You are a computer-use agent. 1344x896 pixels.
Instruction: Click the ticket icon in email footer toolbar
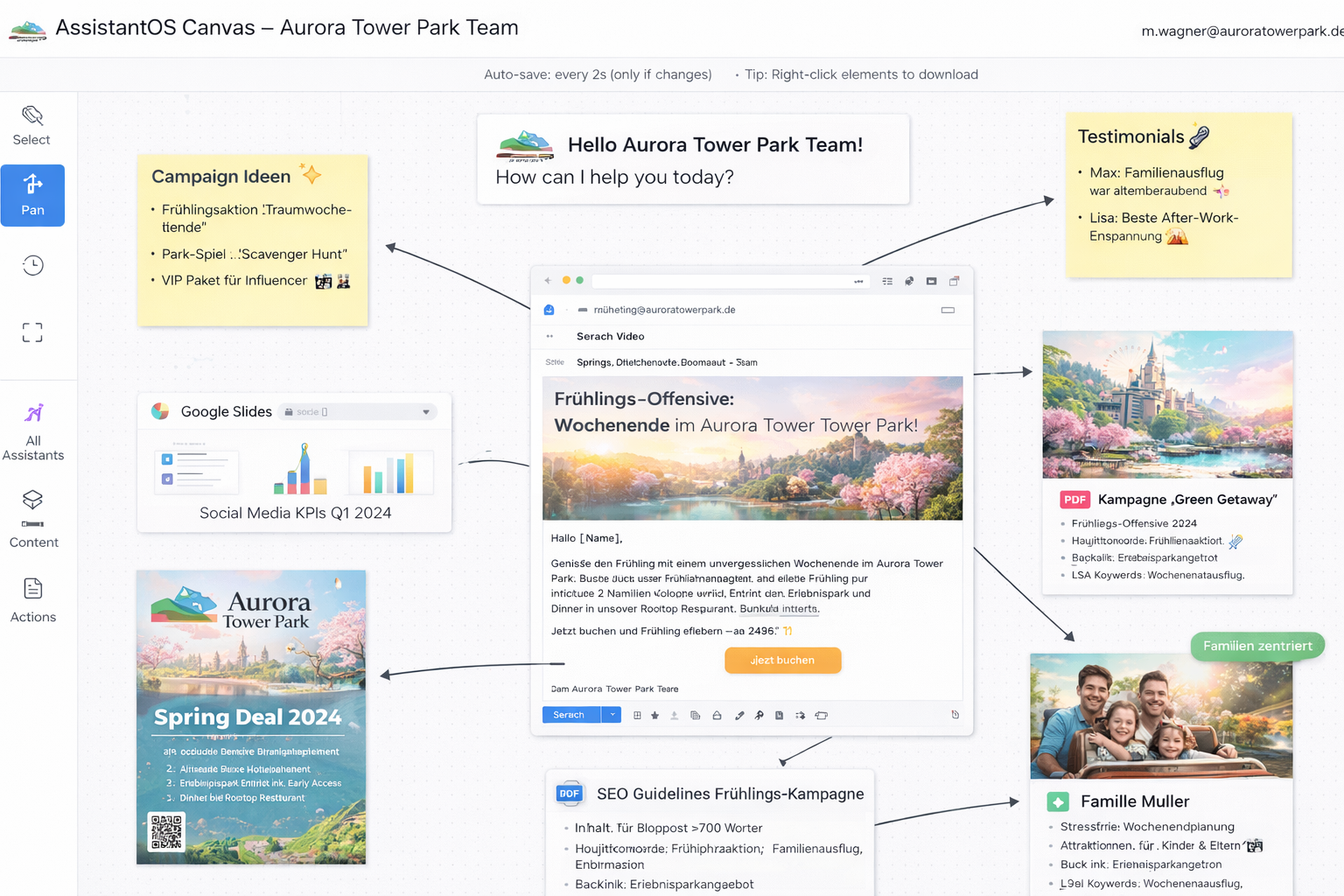(x=821, y=715)
